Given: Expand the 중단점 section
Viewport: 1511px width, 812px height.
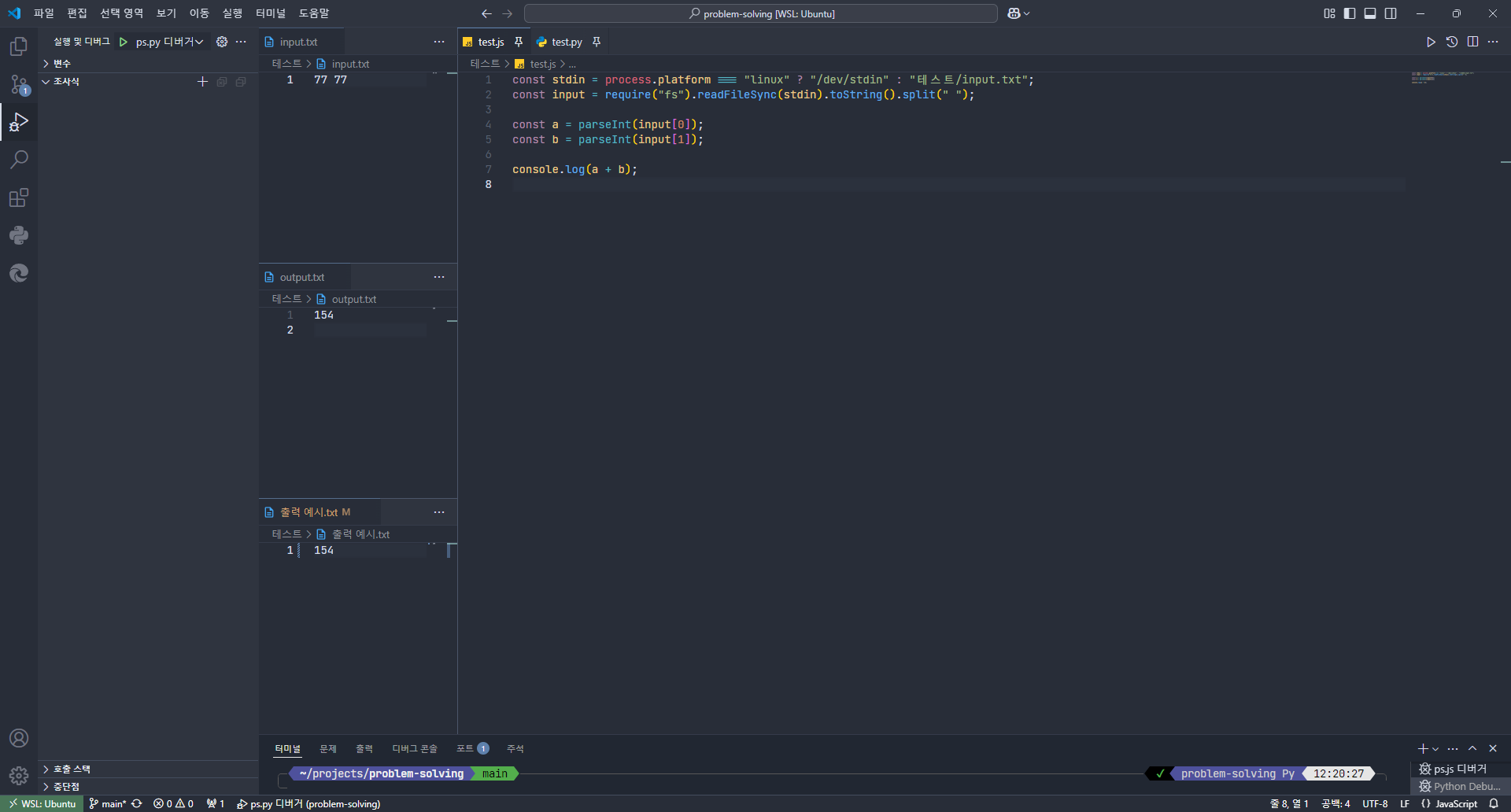Looking at the screenshot, I should tap(148, 786).
